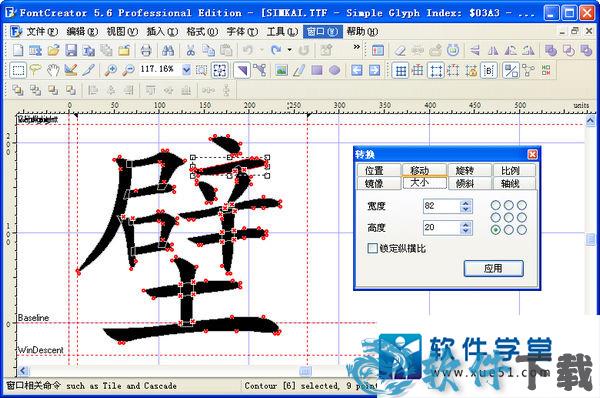This screenshot has width=600, height=398.
Task: Select the top-right anchor radio button
Action: 522,205
